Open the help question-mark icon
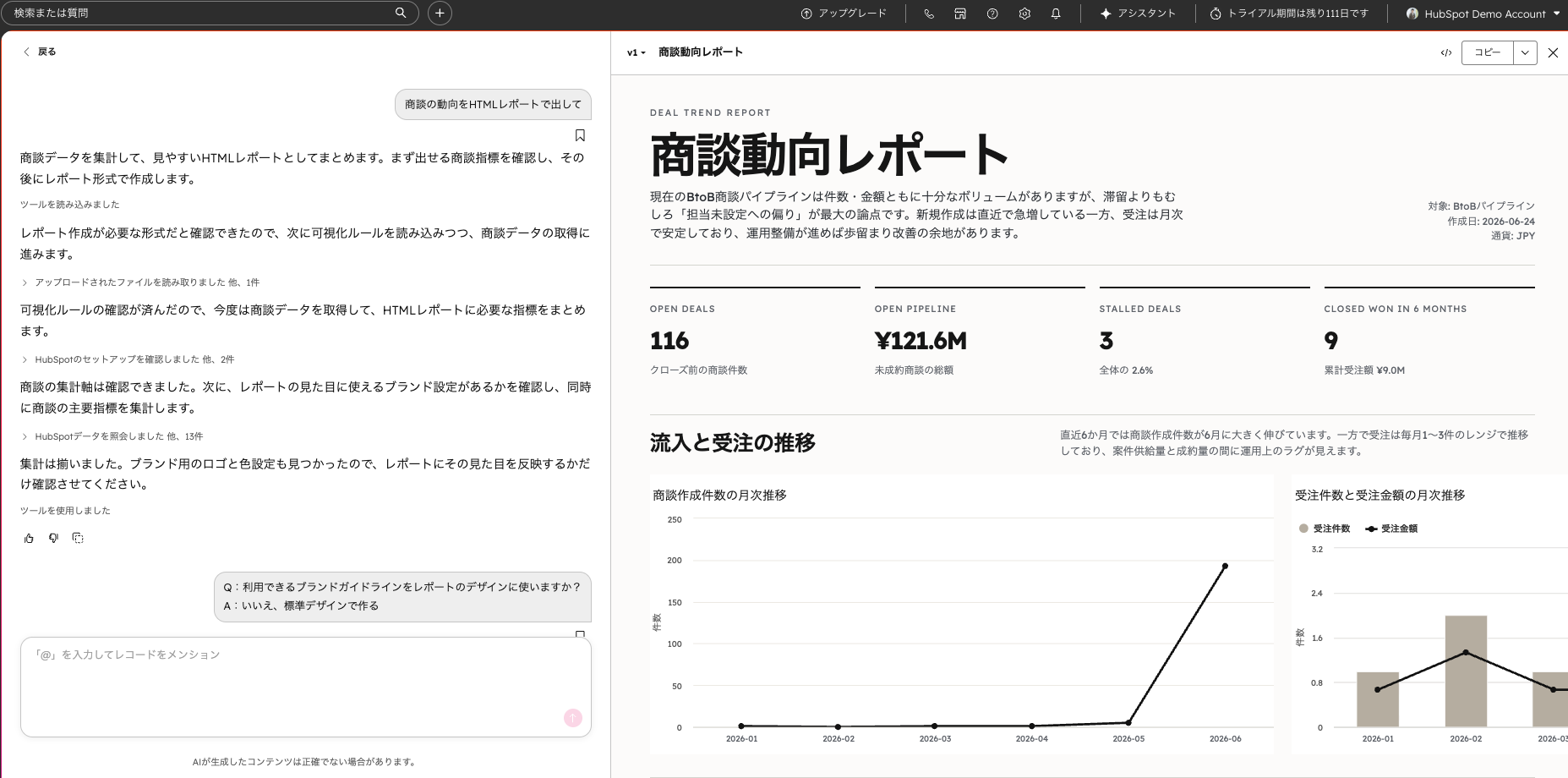Image resolution: width=1568 pixels, height=778 pixels. tap(992, 14)
